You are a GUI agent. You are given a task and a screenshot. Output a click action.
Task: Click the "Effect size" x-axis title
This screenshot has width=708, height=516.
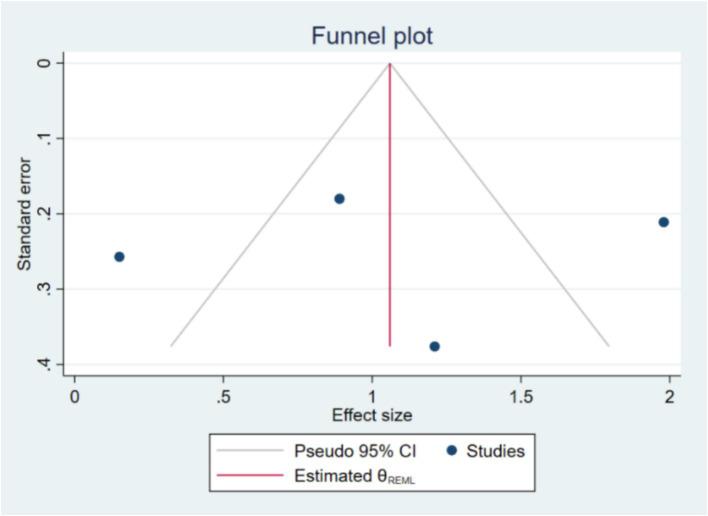pyautogui.click(x=370, y=414)
